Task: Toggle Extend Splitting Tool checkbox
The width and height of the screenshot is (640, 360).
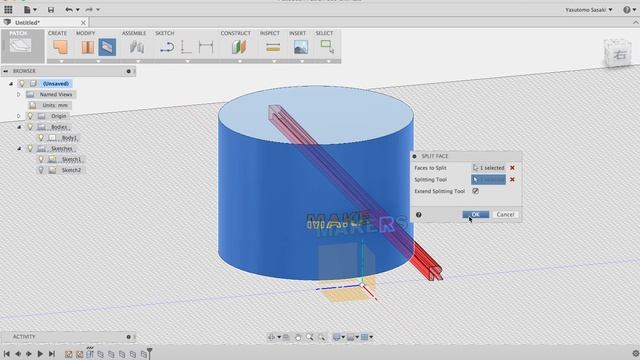Action: coord(476,191)
